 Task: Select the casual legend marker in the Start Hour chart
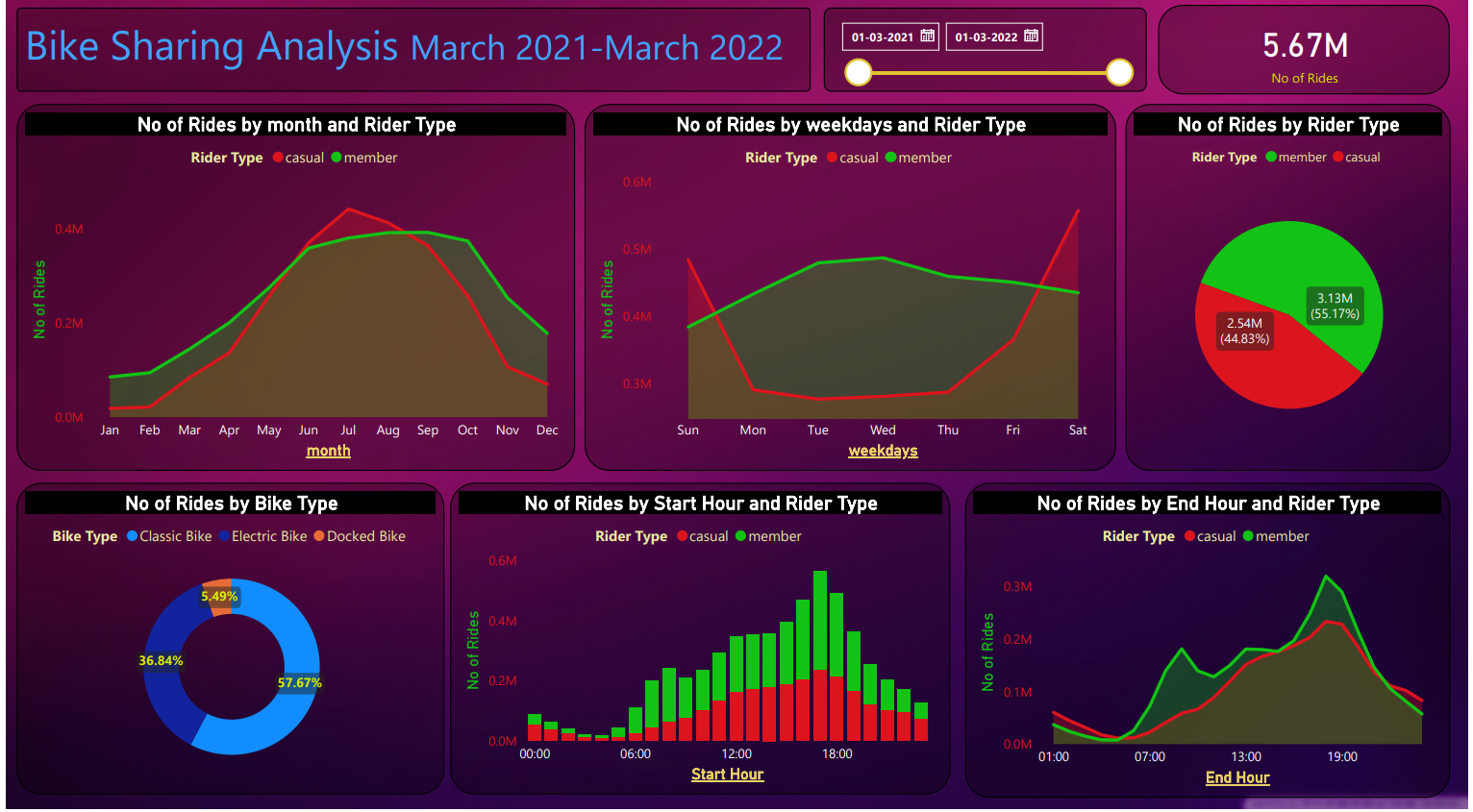pos(683,536)
